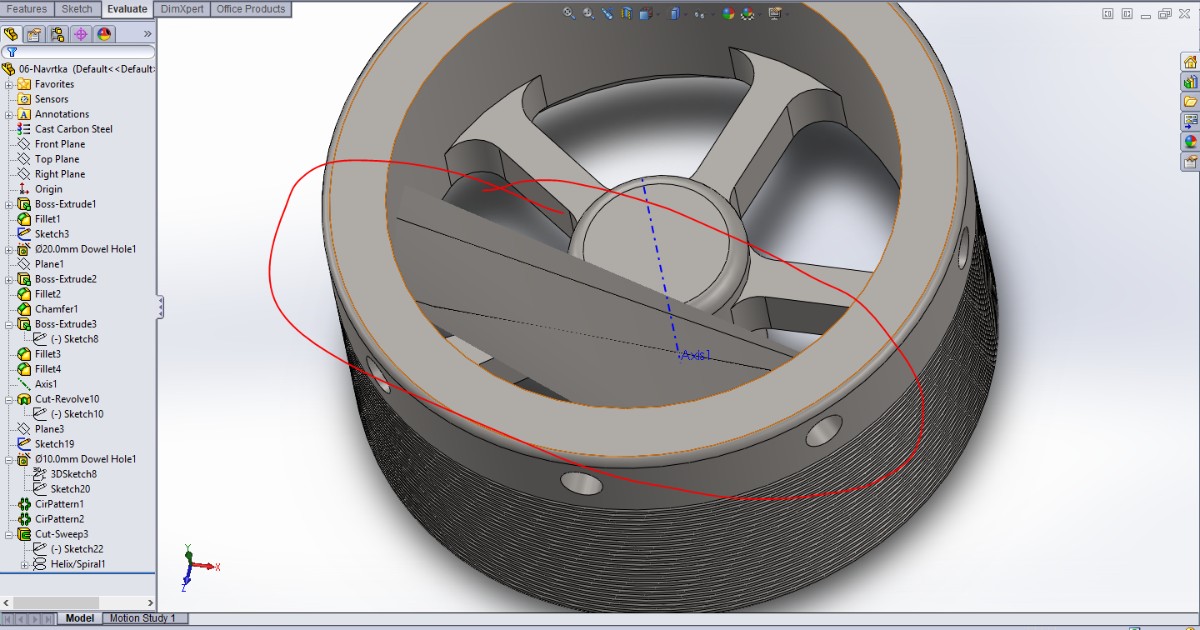1200x630 pixels.
Task: Open the View Orientation dropdown arrow
Action: [x=656, y=14]
